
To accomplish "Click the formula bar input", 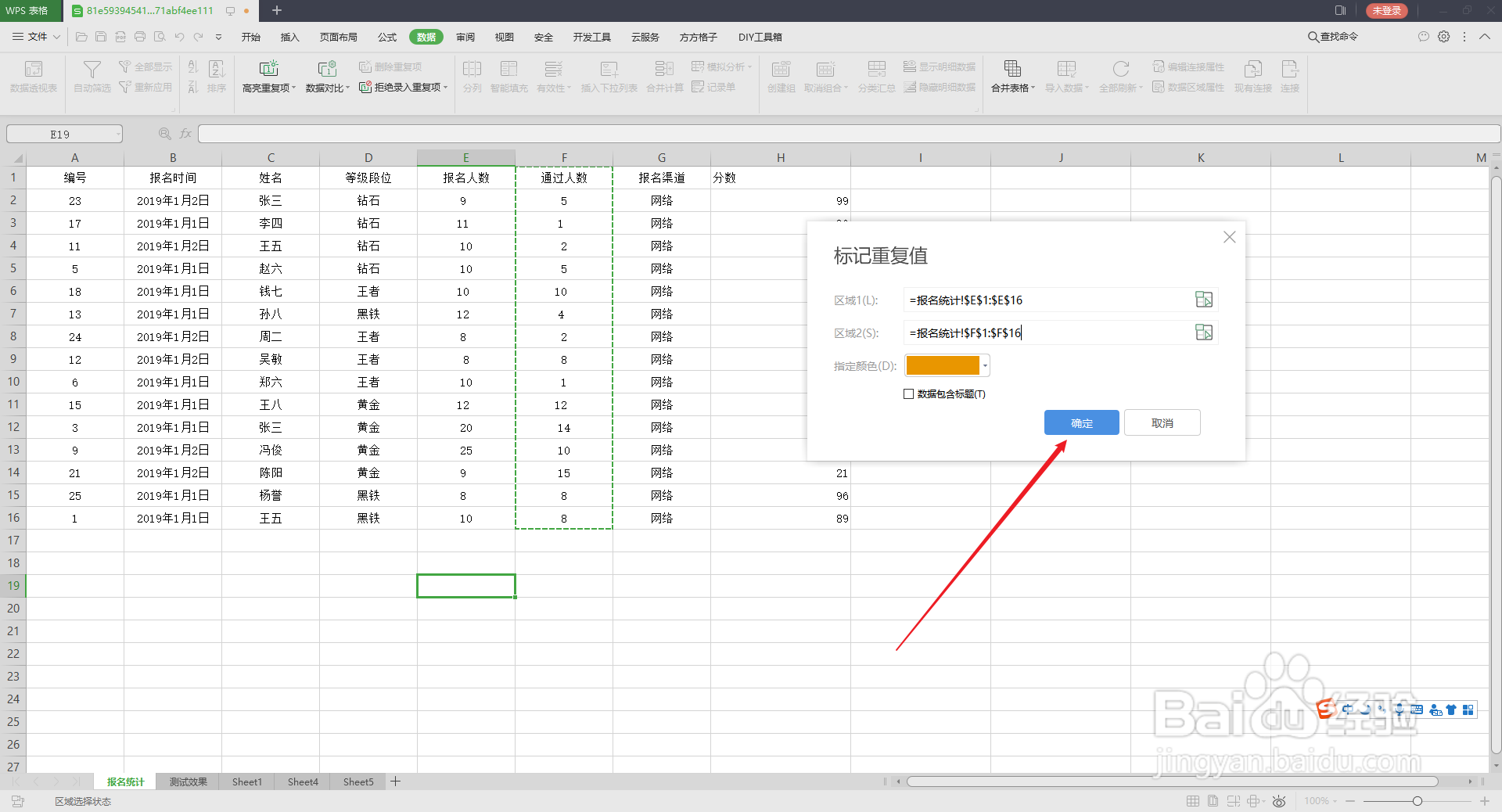I will [x=848, y=134].
